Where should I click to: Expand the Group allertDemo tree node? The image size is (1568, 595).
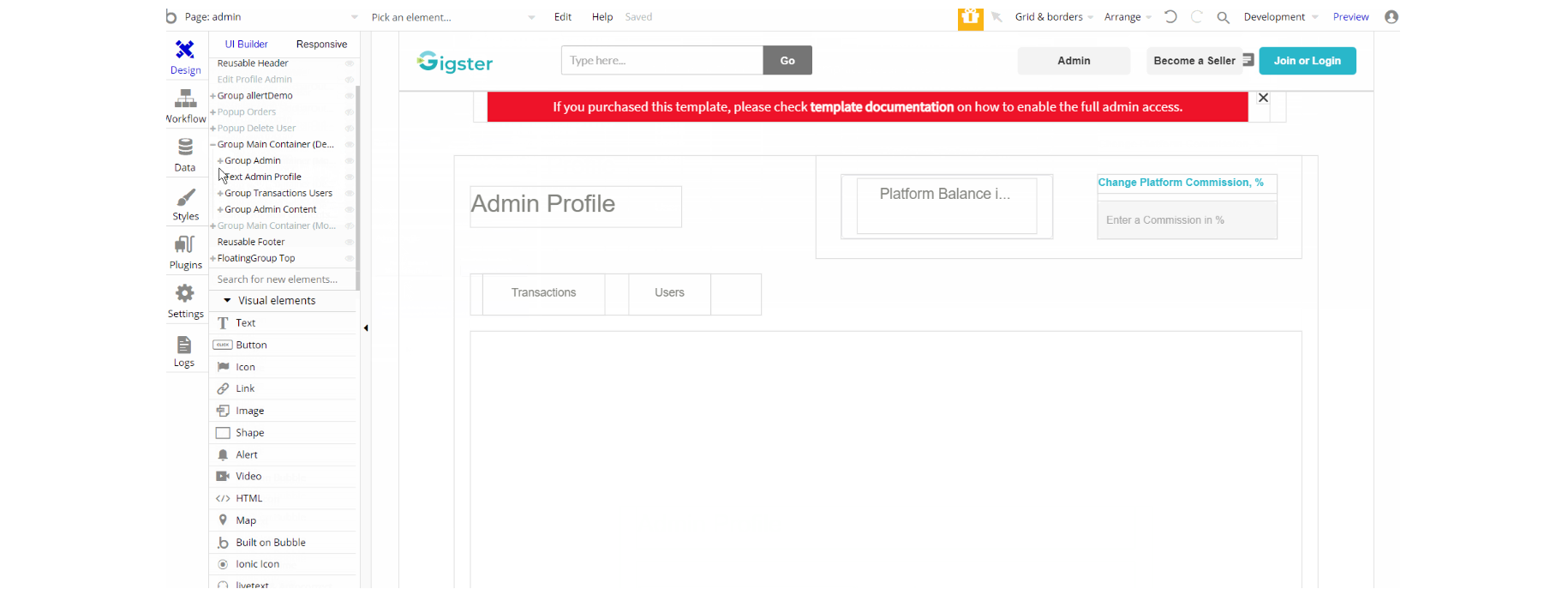tap(213, 96)
